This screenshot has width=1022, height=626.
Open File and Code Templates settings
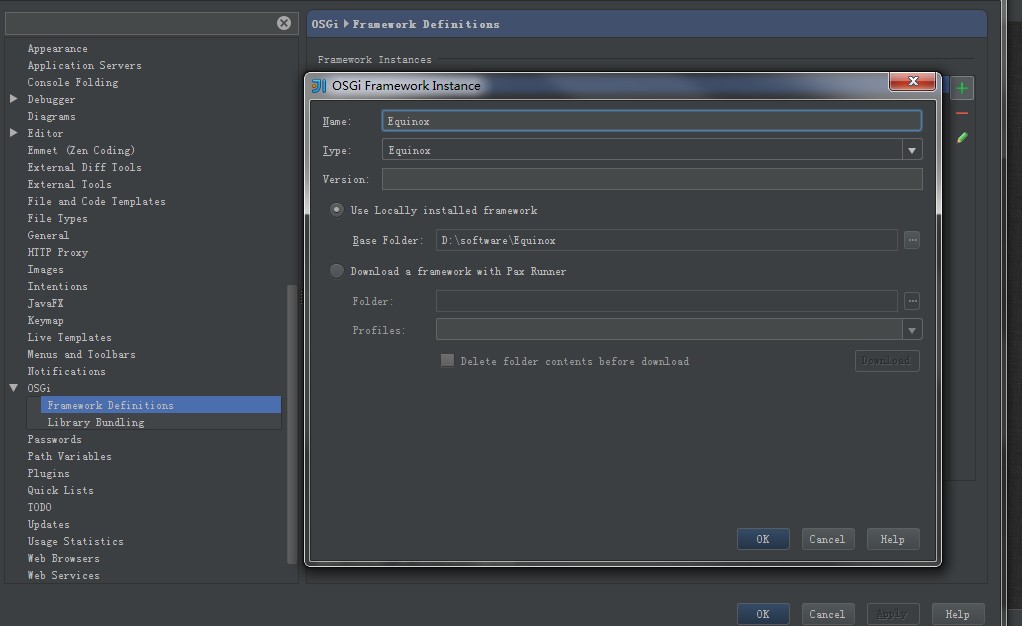coord(96,201)
